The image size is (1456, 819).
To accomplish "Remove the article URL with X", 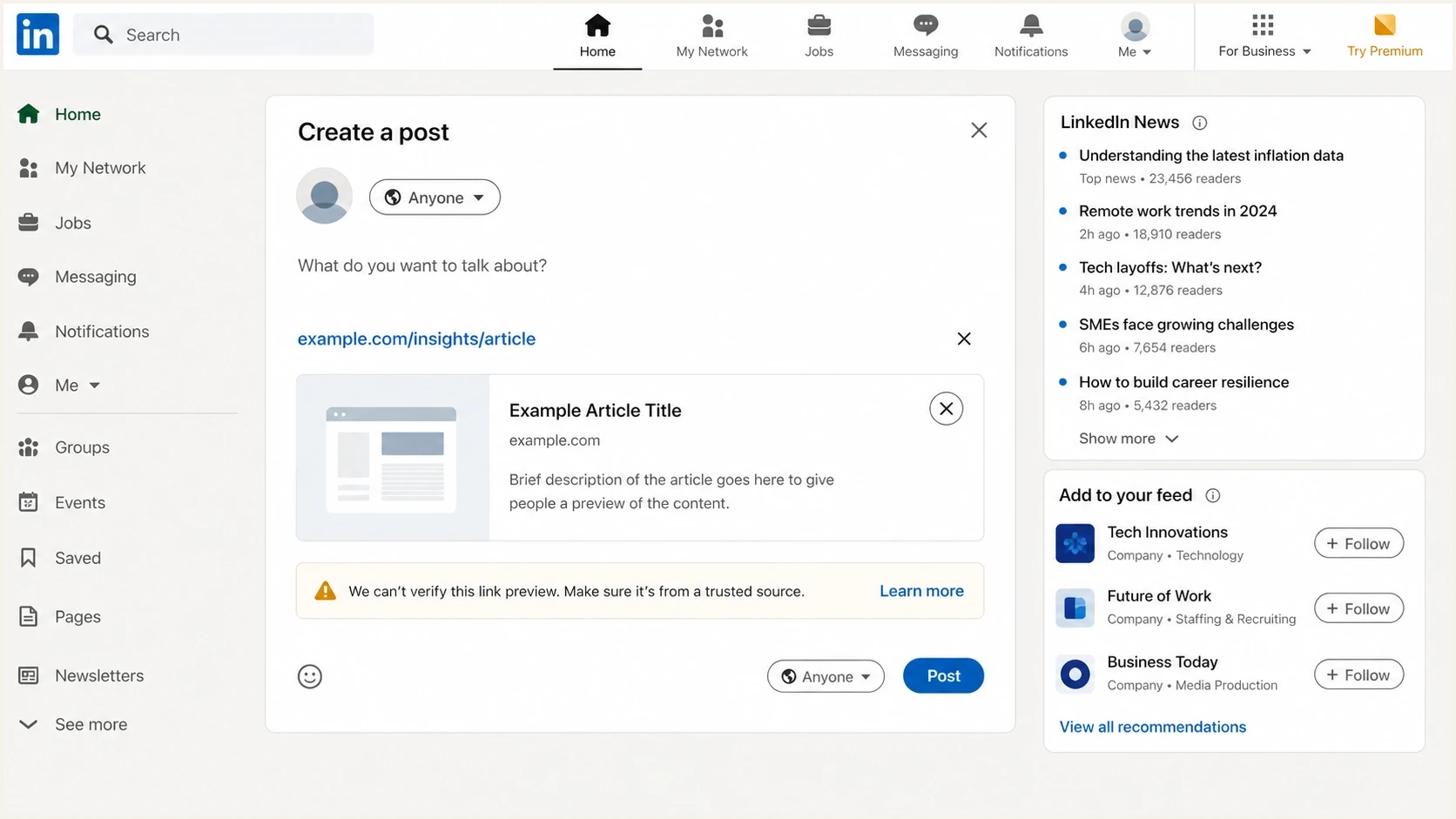I will 964,339.
